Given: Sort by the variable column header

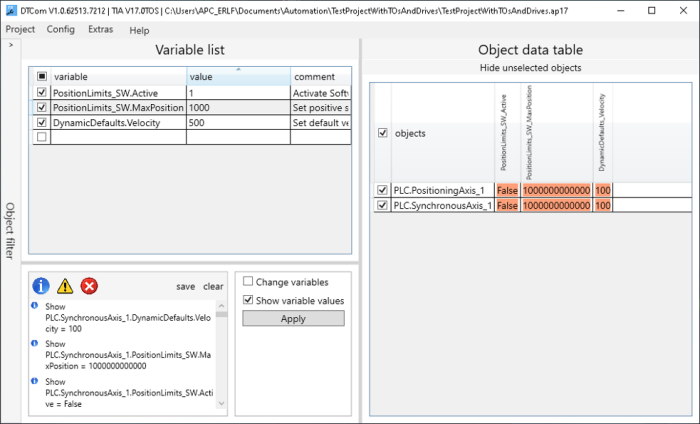Looking at the screenshot, I should click(119, 76).
